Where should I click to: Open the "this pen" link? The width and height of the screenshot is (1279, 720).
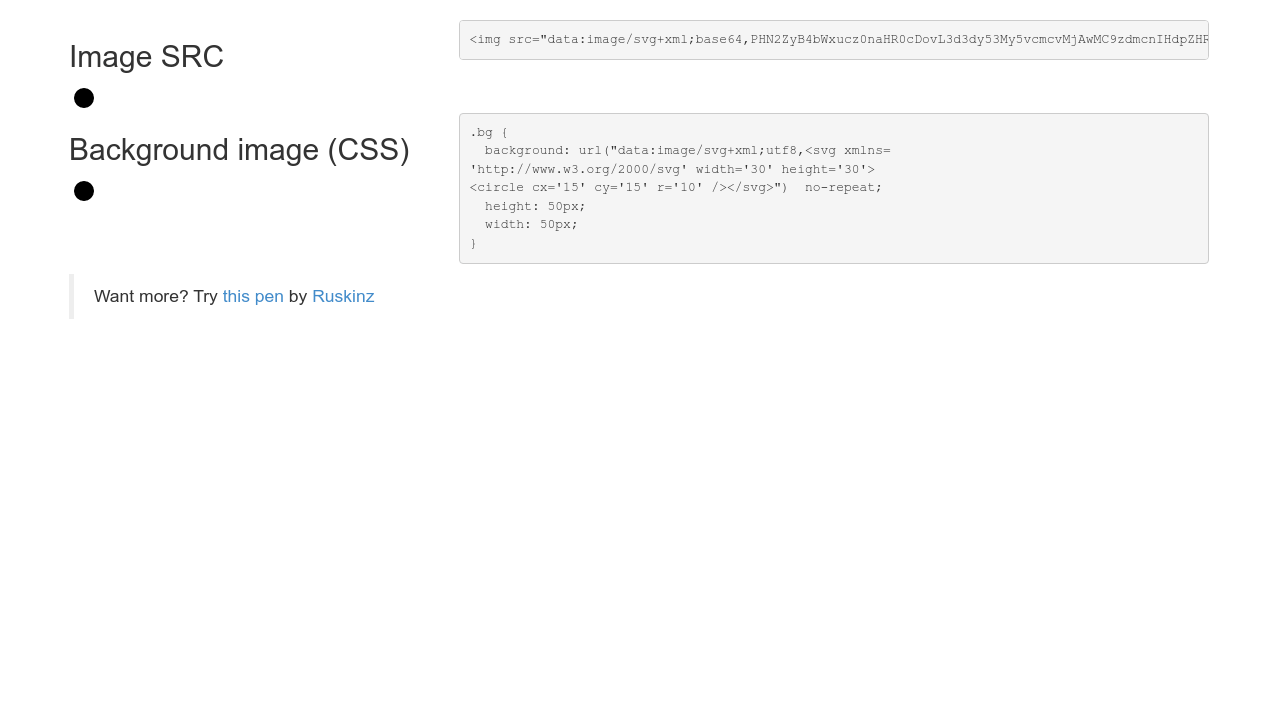pyautogui.click(x=253, y=297)
